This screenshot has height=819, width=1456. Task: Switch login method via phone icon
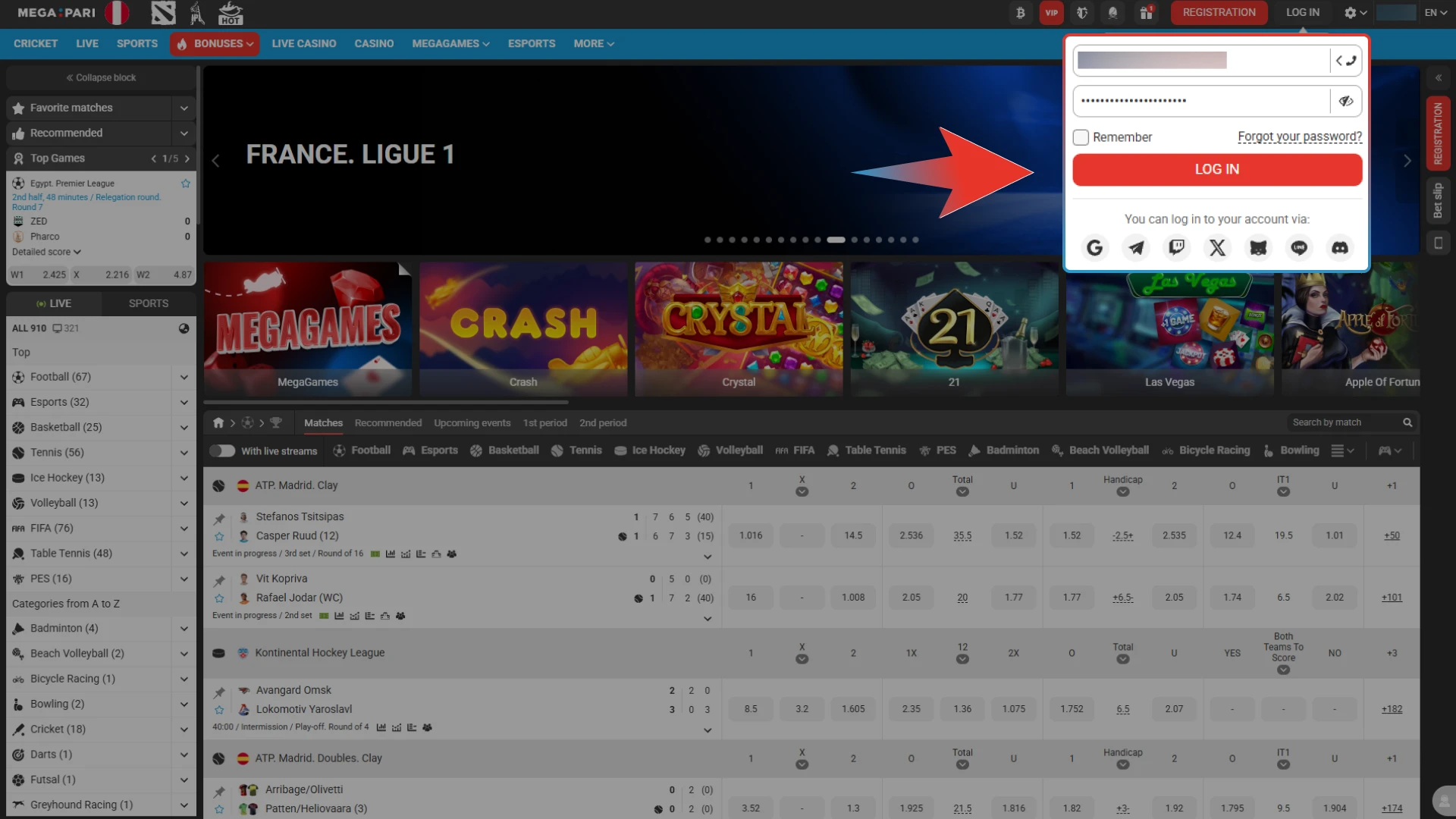coord(1346,61)
